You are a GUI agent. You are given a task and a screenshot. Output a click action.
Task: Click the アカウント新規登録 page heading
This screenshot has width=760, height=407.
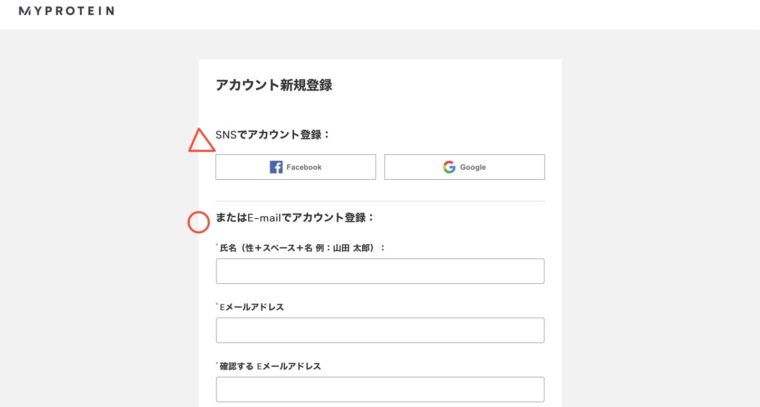[274, 85]
